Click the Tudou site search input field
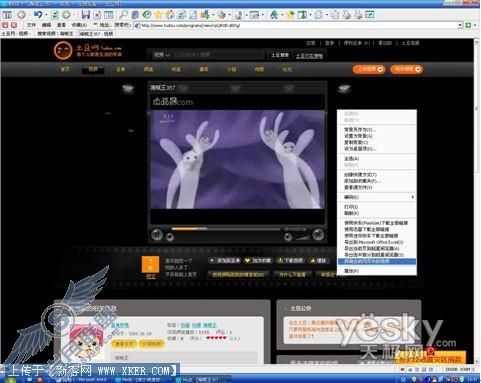This screenshot has width=481, height=383. [218, 55]
